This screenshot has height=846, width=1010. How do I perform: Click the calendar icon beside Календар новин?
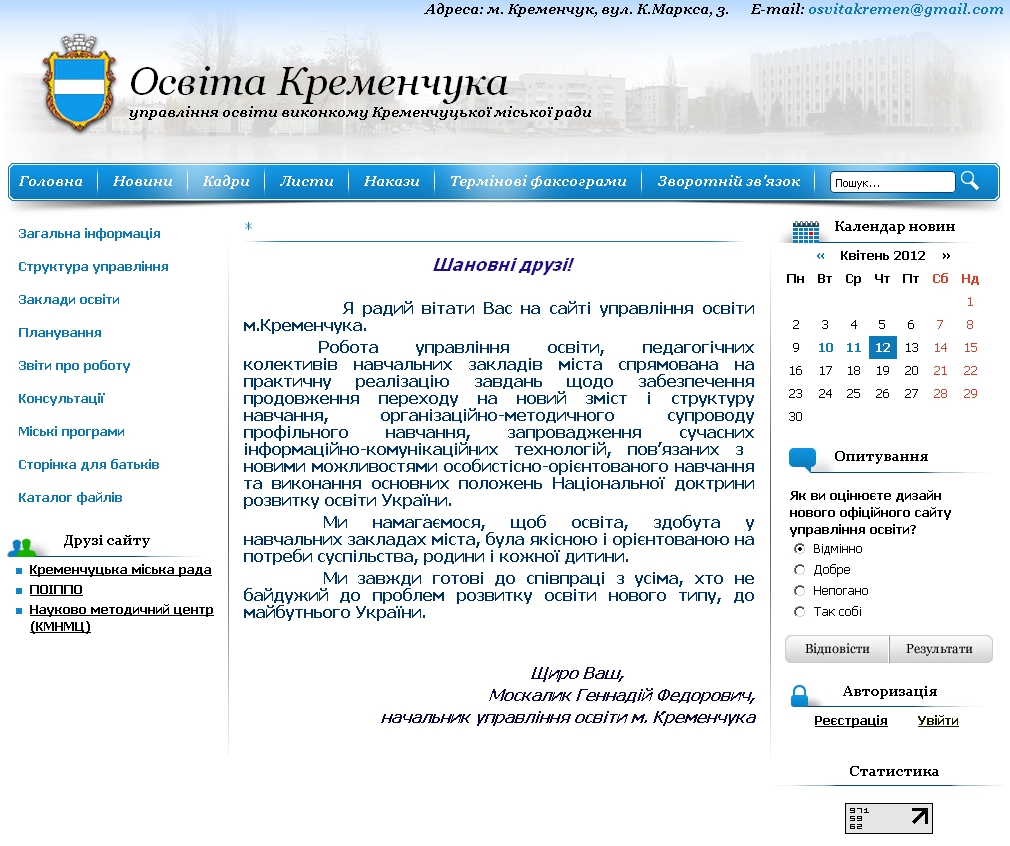coord(805,231)
